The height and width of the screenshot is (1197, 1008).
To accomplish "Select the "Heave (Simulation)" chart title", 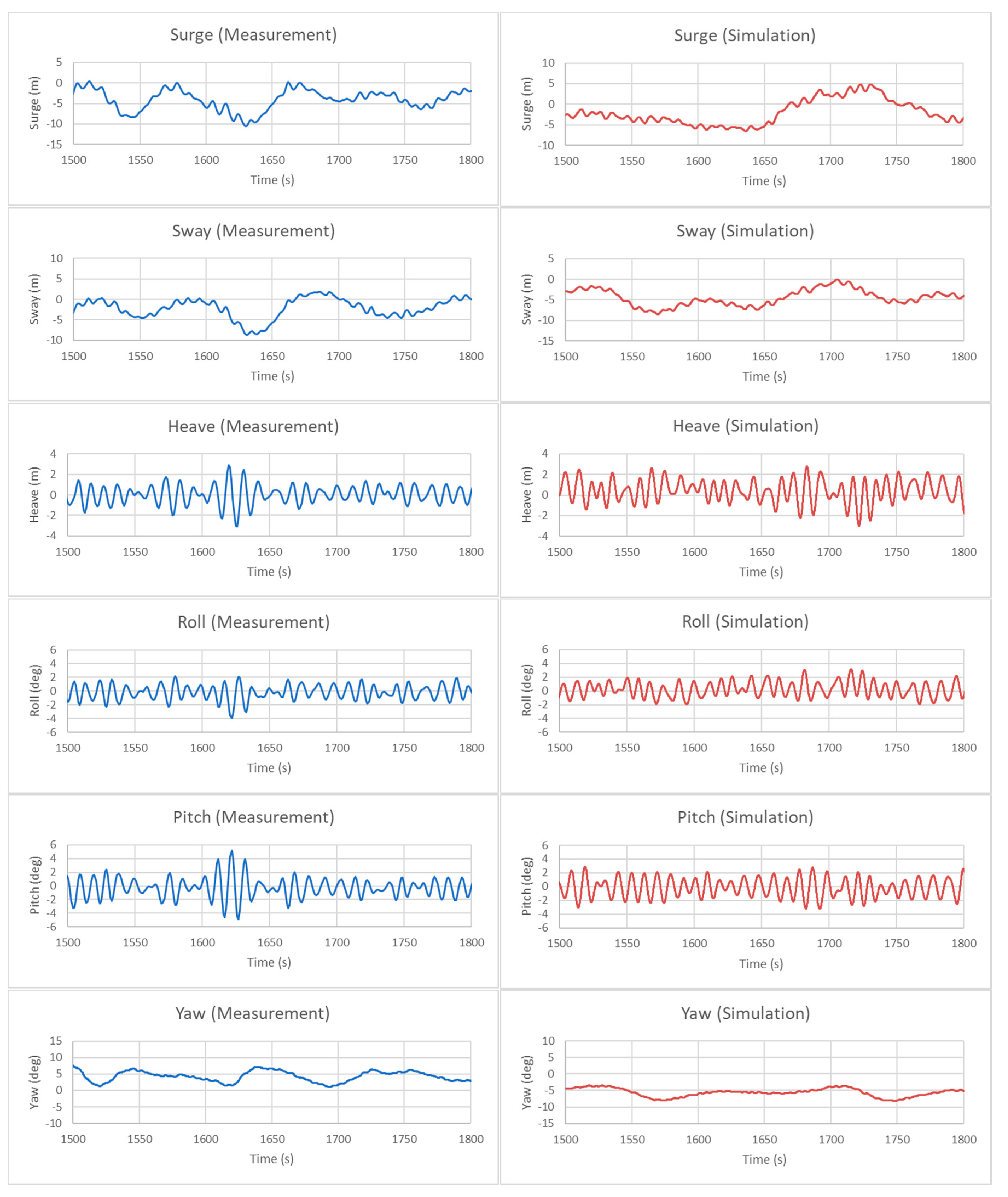I will (x=745, y=426).
